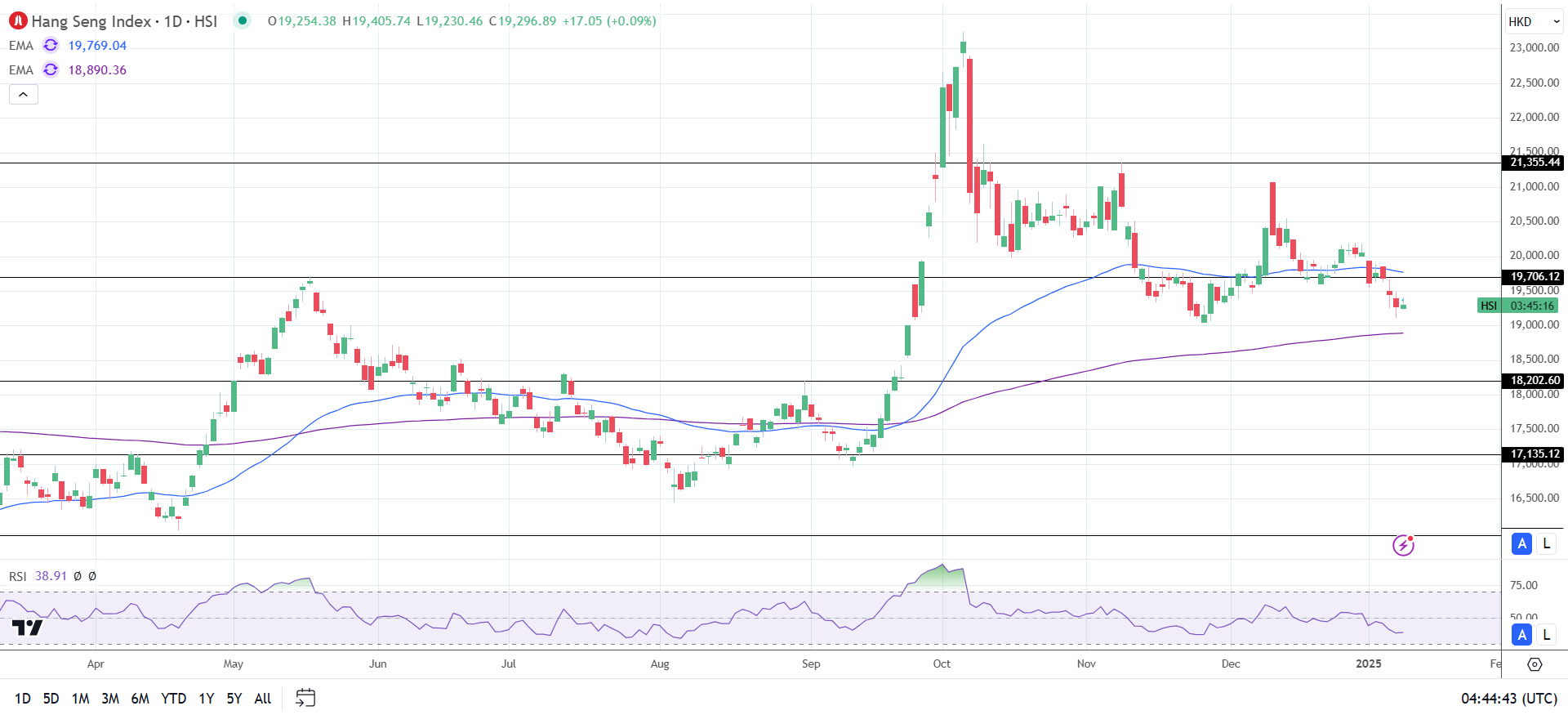The height and width of the screenshot is (715, 1568).
Task: Click the refresh icon beside the EMA 19,769.04 value
Action: 51,46
